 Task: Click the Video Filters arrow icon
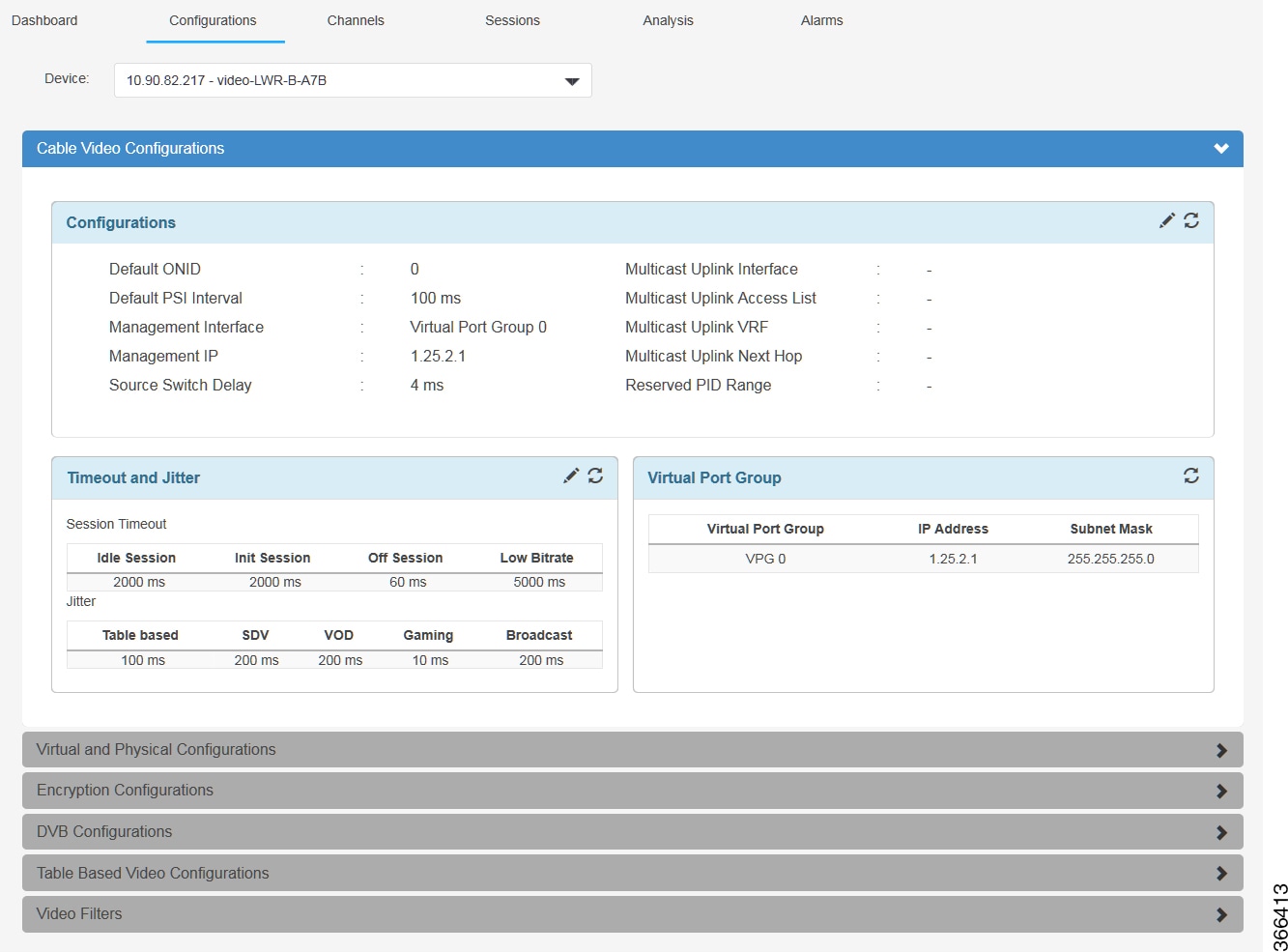(x=1221, y=913)
